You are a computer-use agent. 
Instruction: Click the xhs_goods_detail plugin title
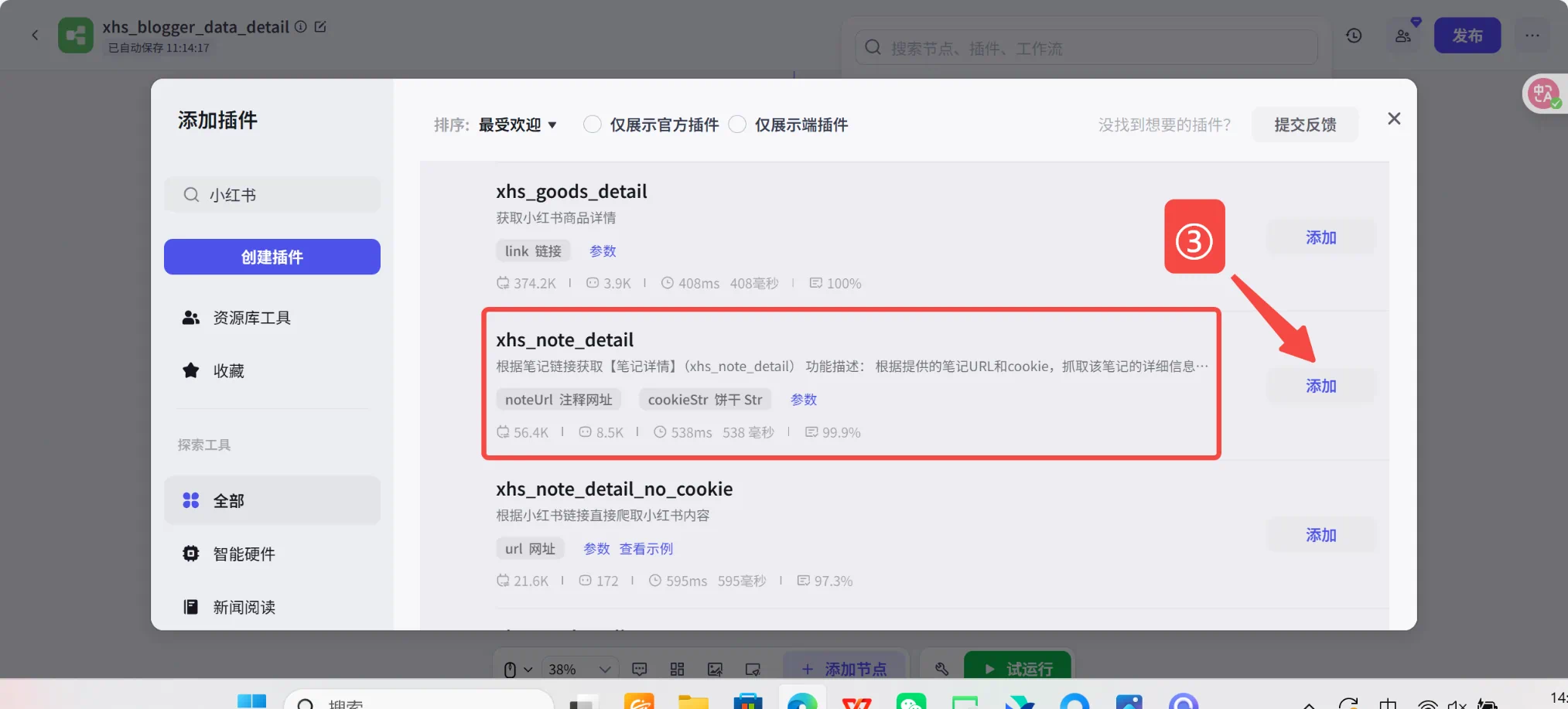coord(572,191)
